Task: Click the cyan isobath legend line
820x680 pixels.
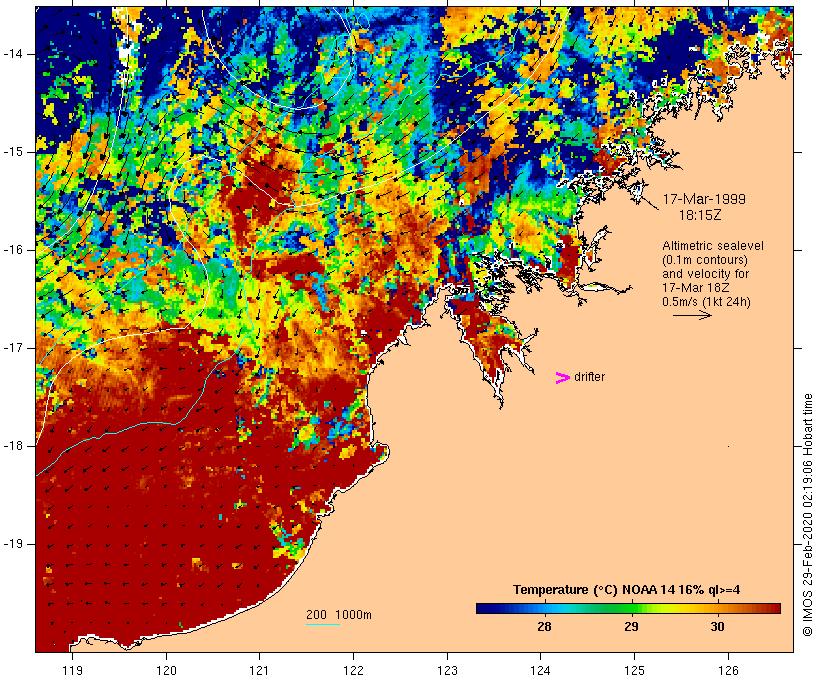Action: tap(323, 624)
